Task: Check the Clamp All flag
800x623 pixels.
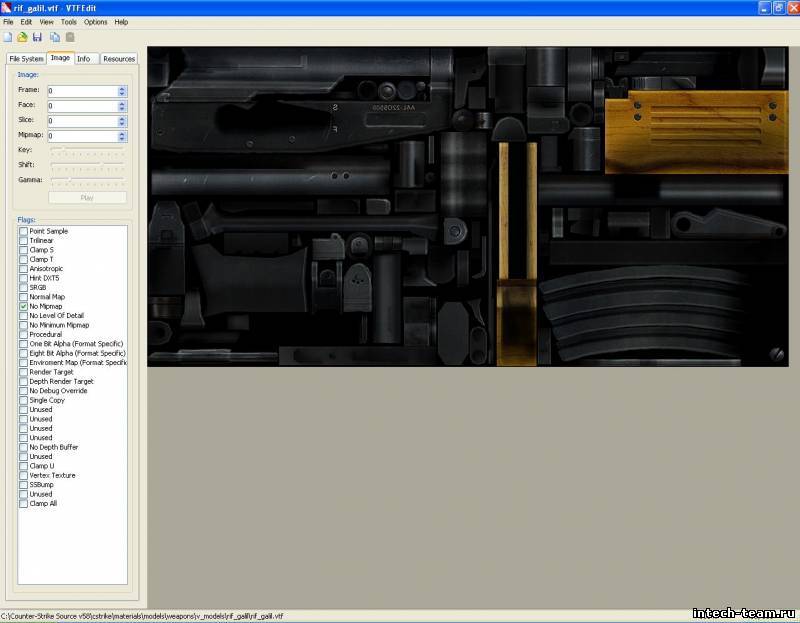Action: (23, 504)
